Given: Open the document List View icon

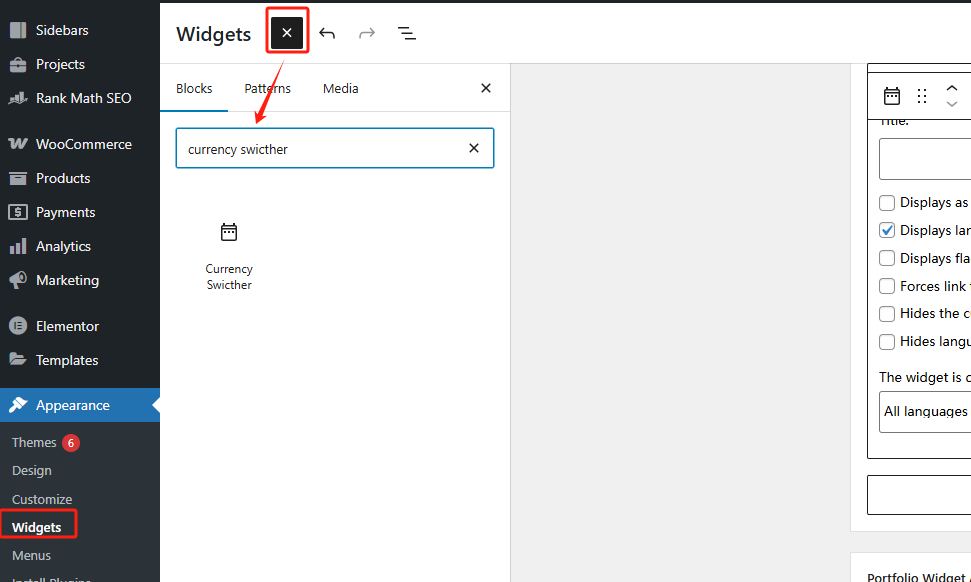Looking at the screenshot, I should (x=406, y=32).
